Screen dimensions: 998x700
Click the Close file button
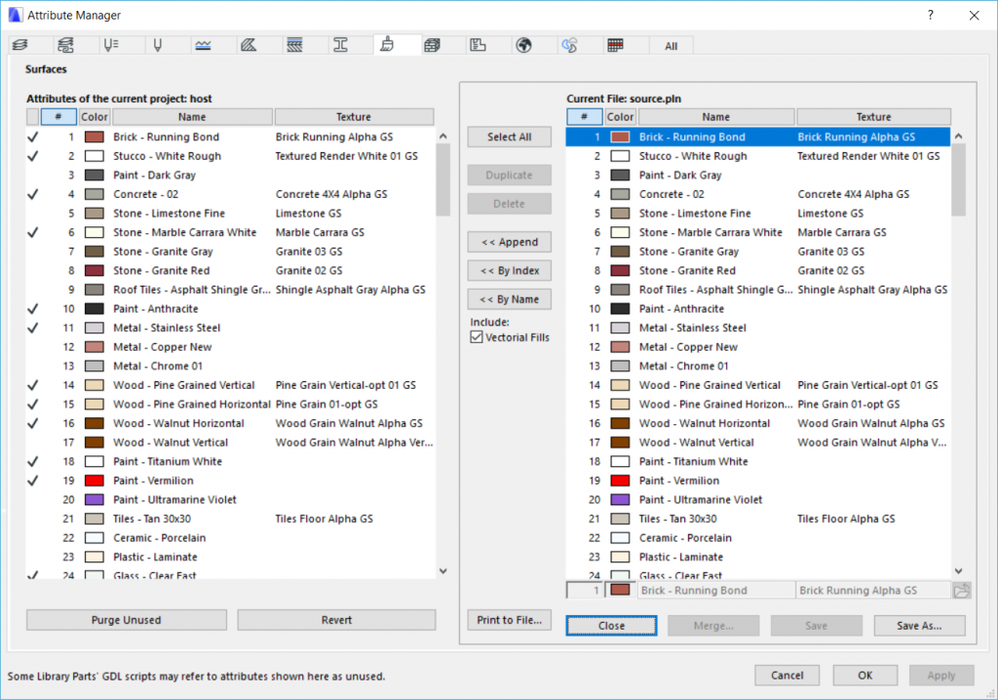(611, 626)
